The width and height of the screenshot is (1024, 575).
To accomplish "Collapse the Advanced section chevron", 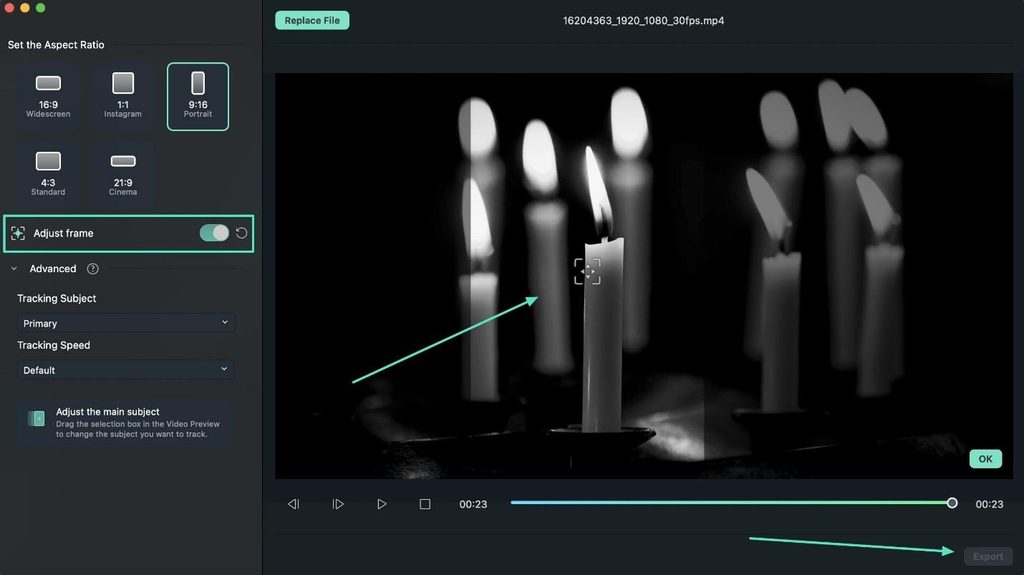I will [14, 269].
